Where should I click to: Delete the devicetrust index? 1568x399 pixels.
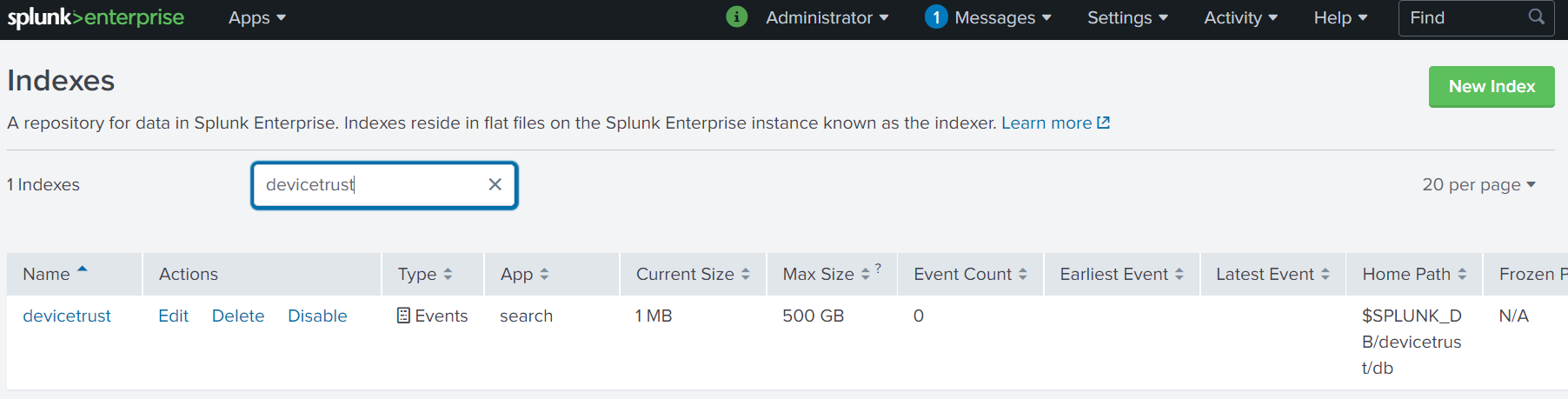[x=238, y=316]
